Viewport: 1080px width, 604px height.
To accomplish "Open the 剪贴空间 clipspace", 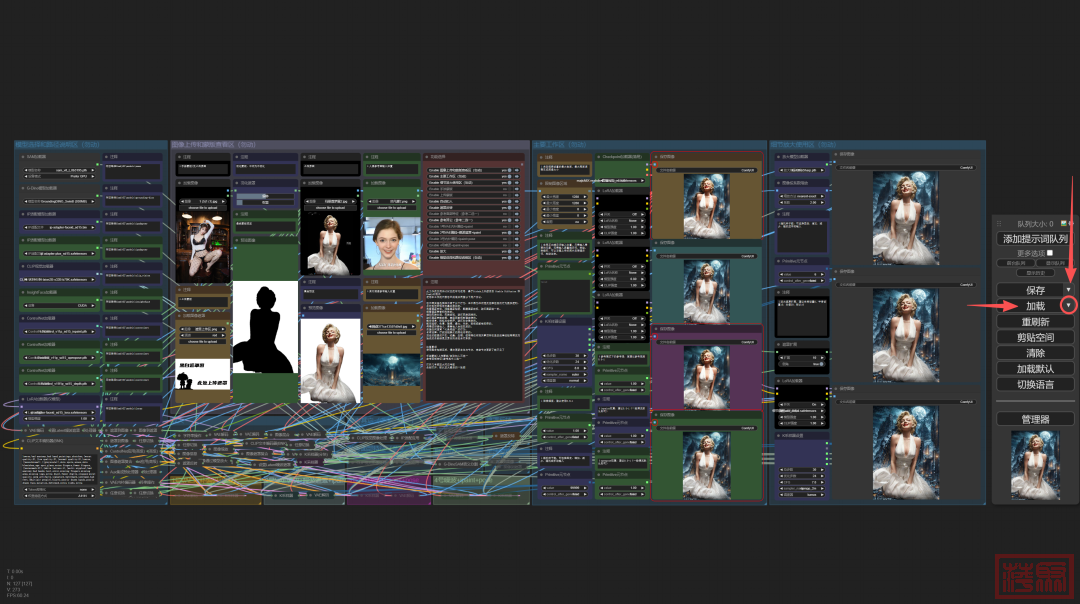I will (1035, 337).
